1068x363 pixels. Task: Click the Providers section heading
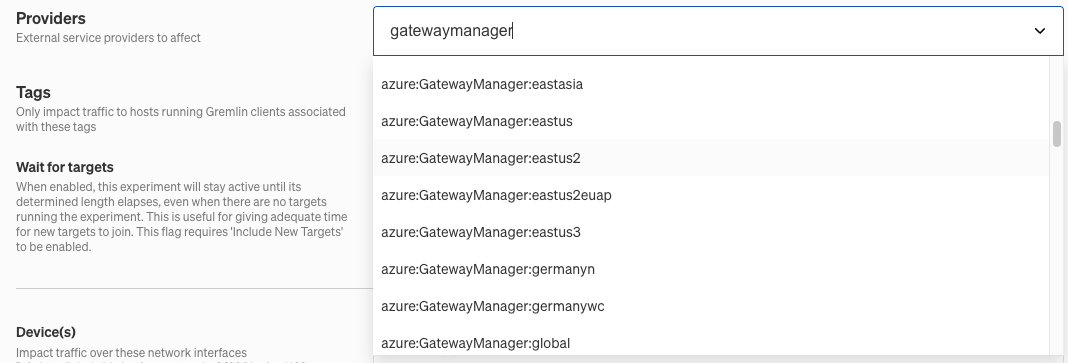coord(51,18)
